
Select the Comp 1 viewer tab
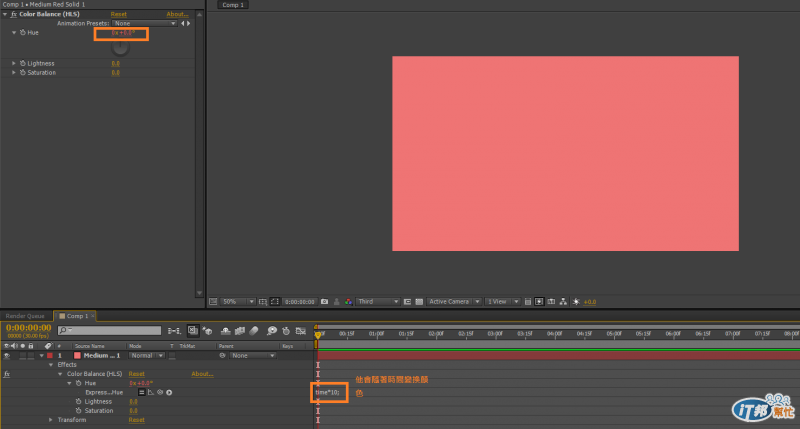tap(233, 5)
